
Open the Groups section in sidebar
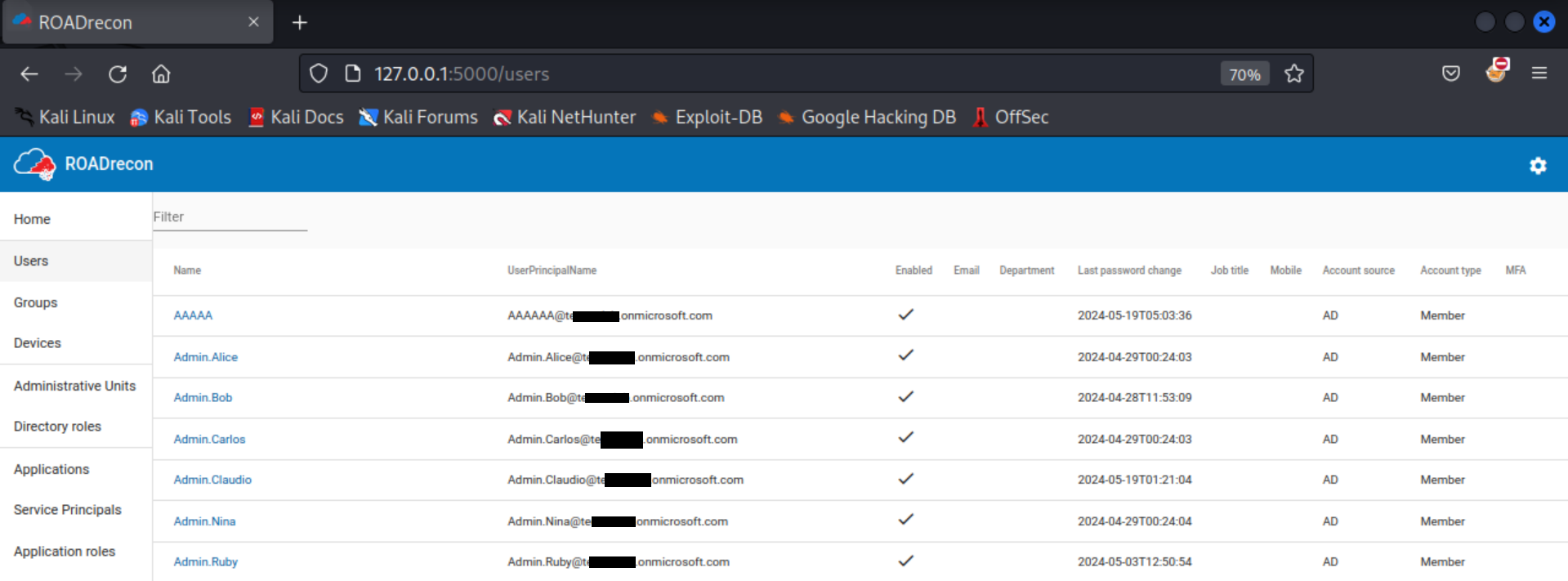pos(36,302)
